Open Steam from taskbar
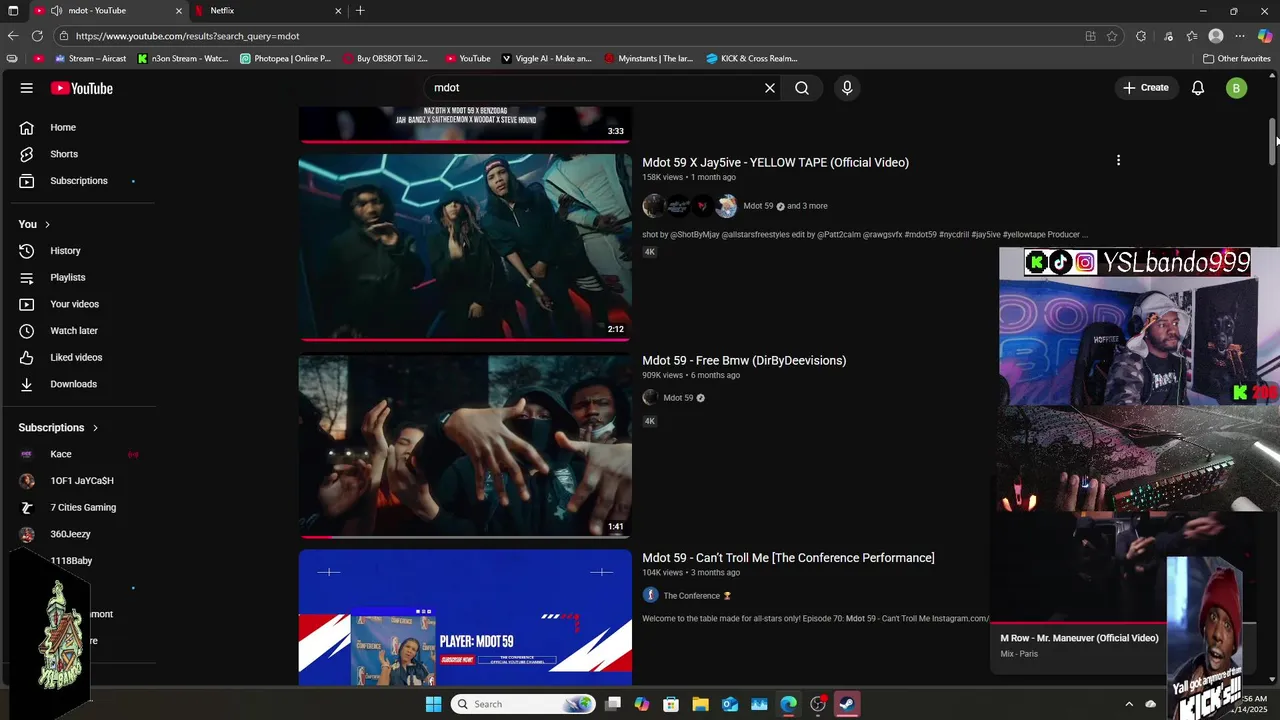This screenshot has width=1280, height=720. pyautogui.click(x=847, y=704)
